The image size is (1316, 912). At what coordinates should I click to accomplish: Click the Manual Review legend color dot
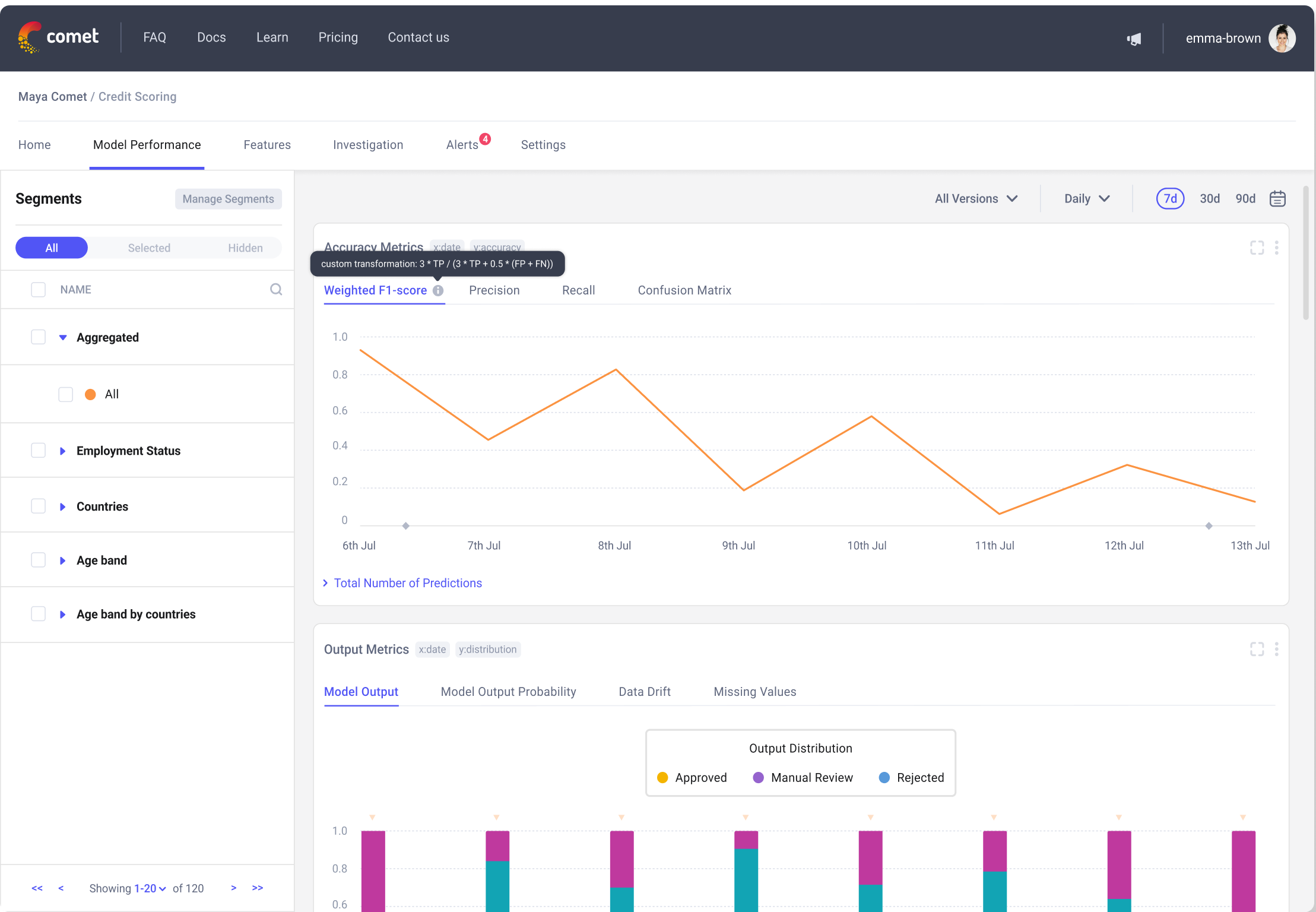pyautogui.click(x=758, y=777)
